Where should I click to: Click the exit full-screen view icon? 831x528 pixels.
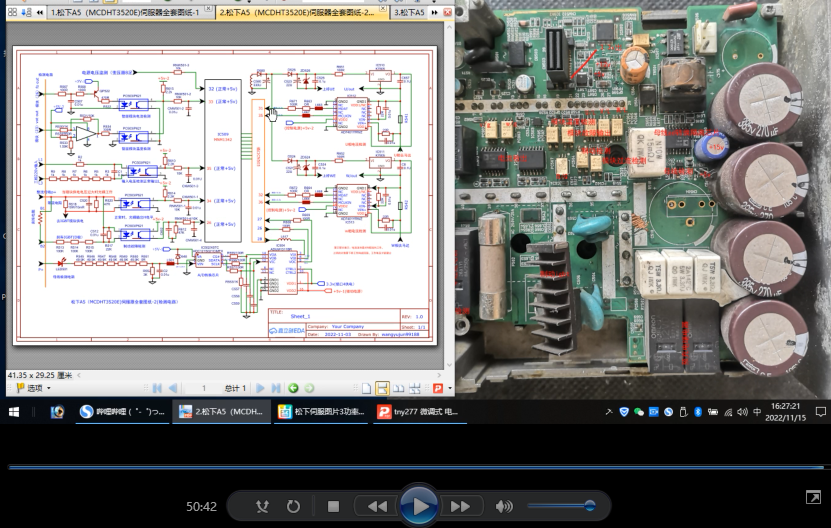813,497
